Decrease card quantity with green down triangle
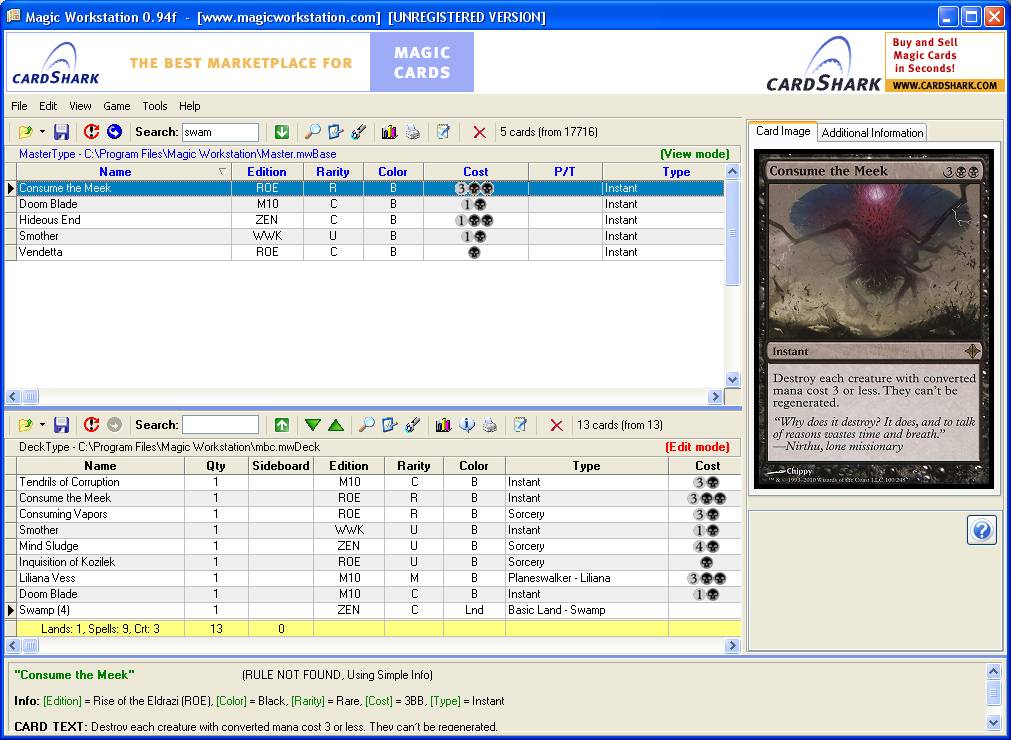 (313, 425)
